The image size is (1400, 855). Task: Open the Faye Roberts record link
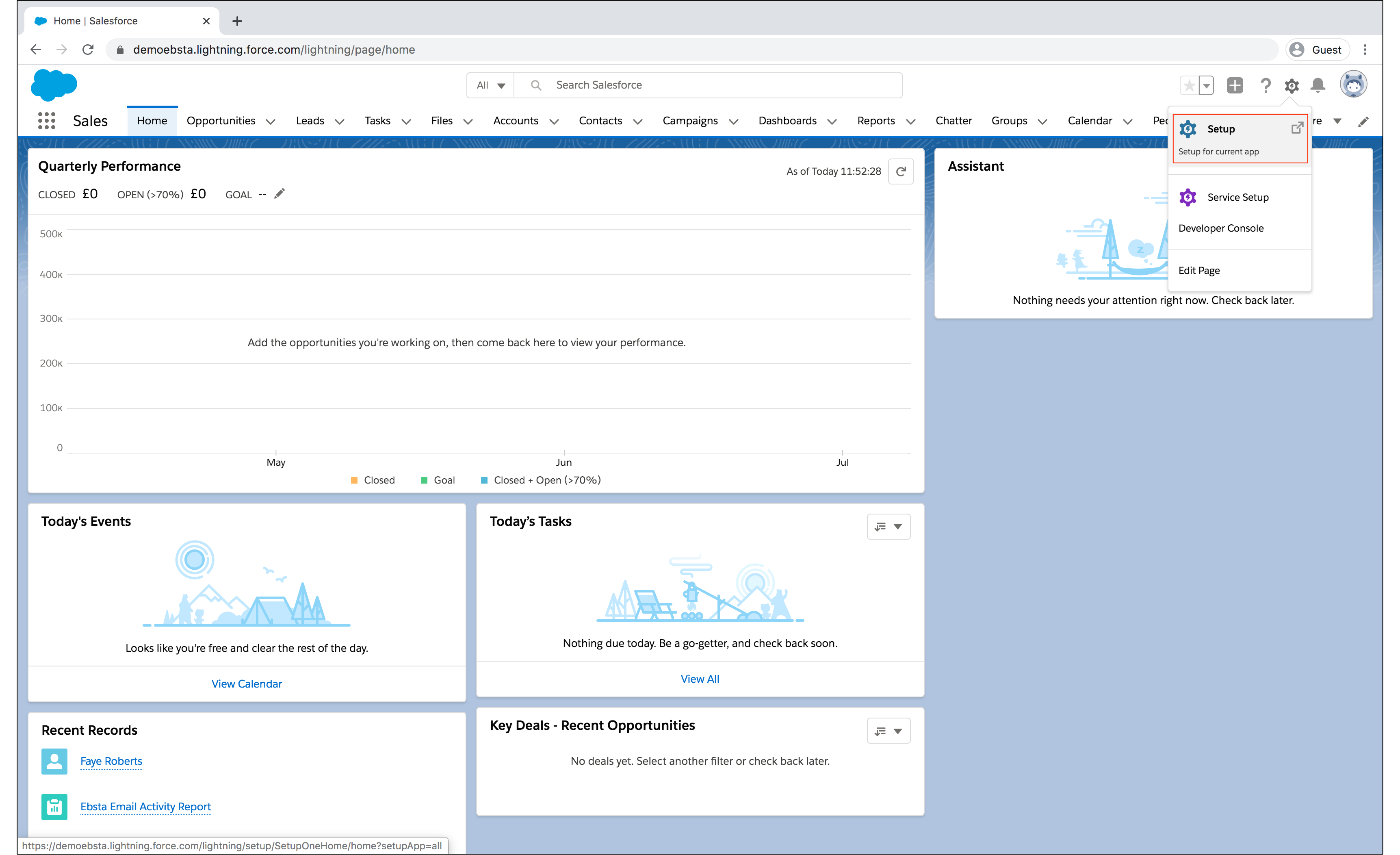point(111,761)
